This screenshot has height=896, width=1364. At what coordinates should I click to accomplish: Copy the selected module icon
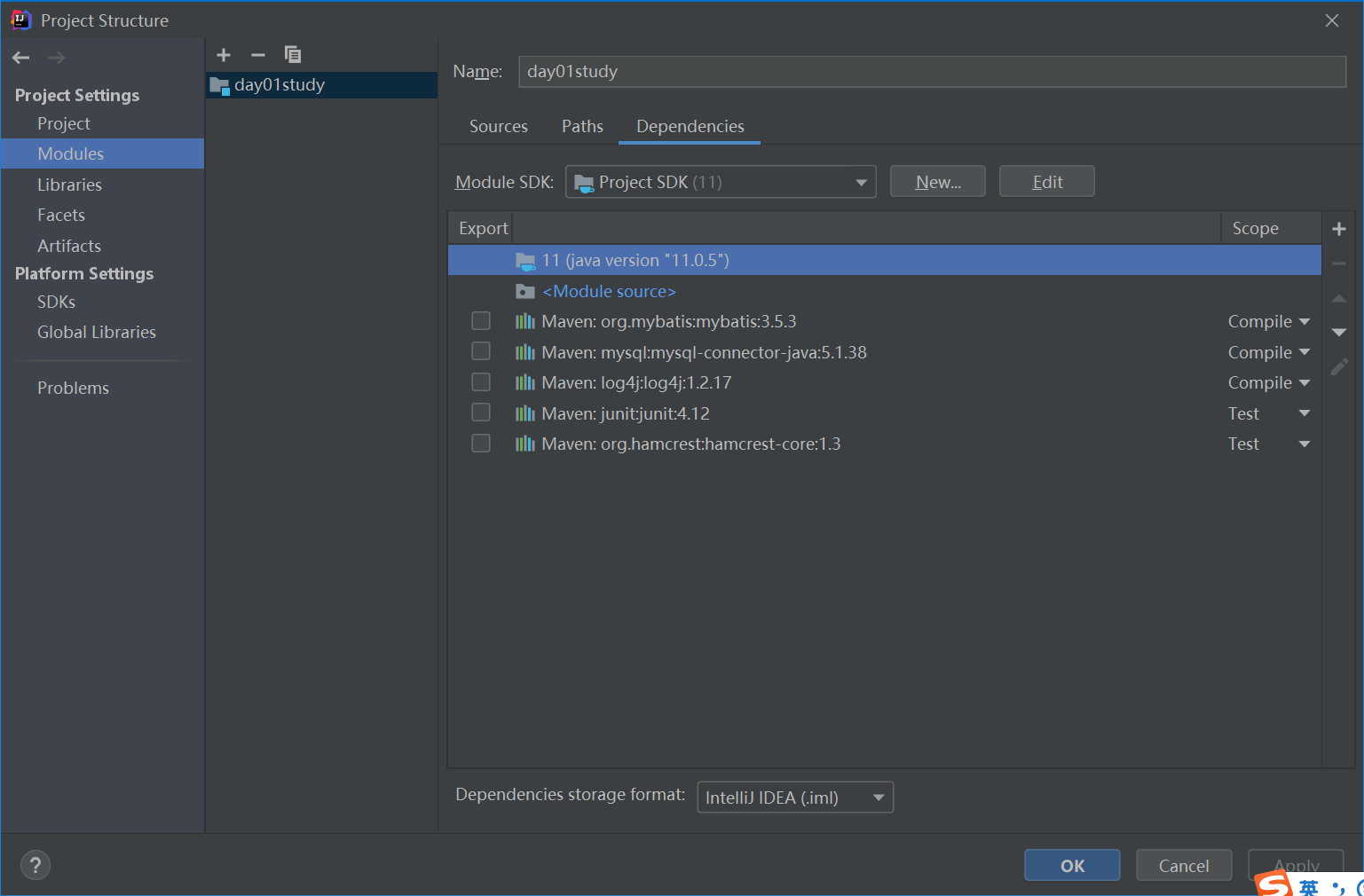coord(293,55)
